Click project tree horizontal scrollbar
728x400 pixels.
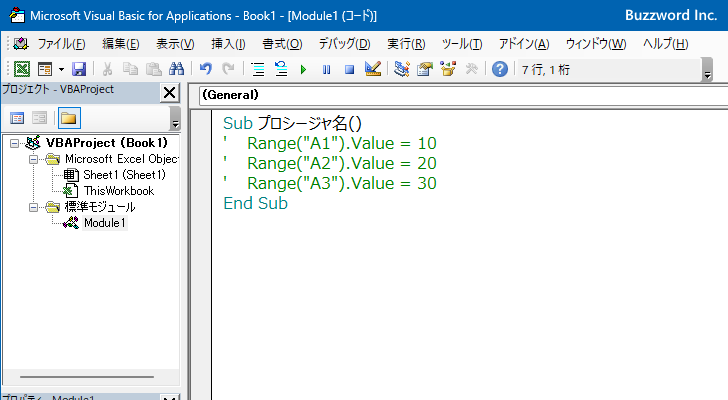pos(86,377)
